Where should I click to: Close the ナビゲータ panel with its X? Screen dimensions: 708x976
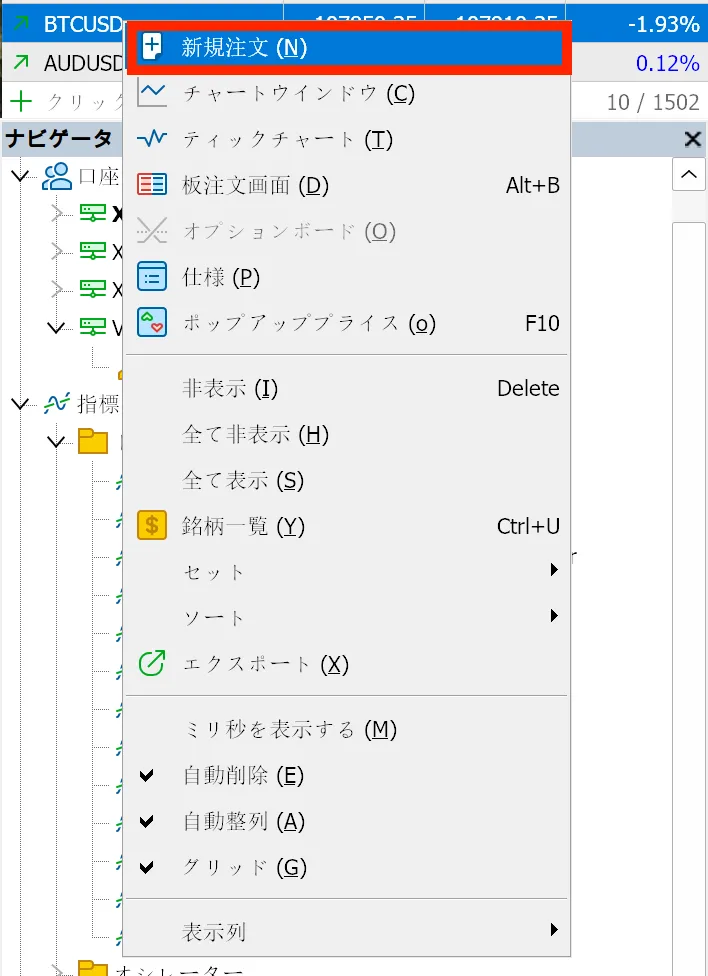click(x=692, y=139)
